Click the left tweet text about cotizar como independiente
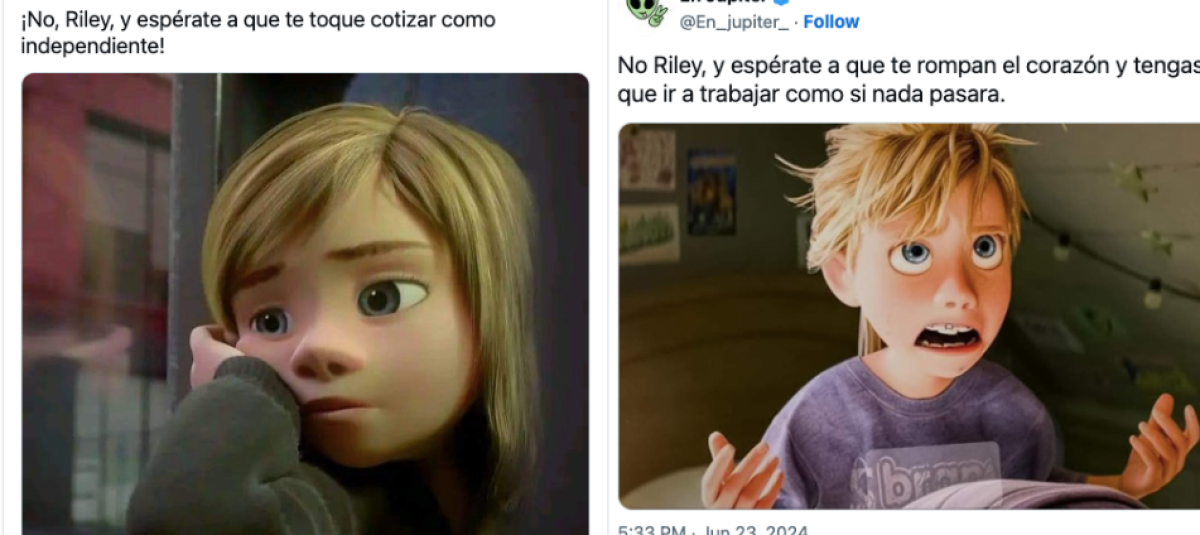This screenshot has height=535, width=1200. click(258, 32)
